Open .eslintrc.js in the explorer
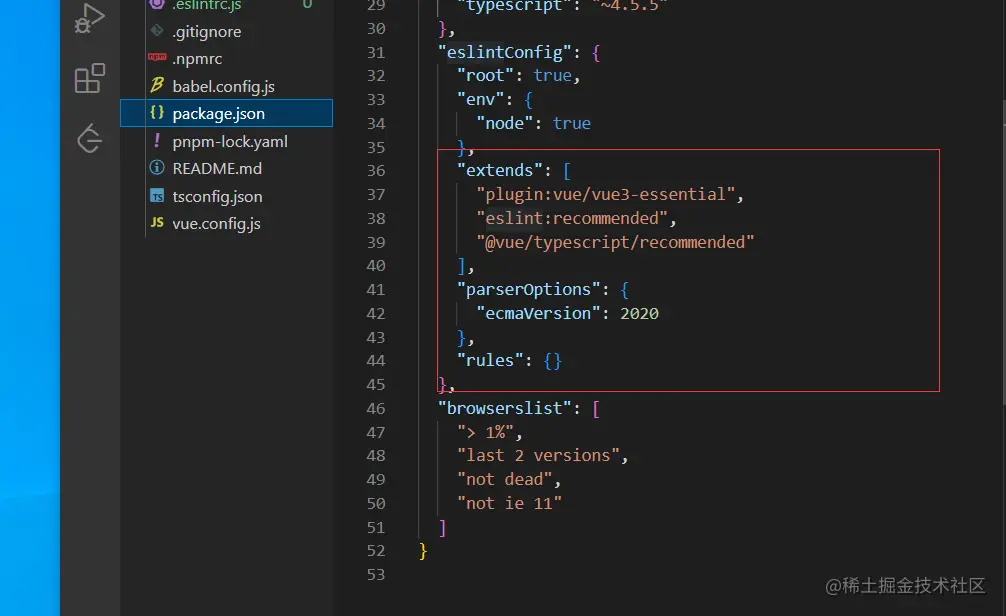This screenshot has height=616, width=1006. click(x=207, y=5)
